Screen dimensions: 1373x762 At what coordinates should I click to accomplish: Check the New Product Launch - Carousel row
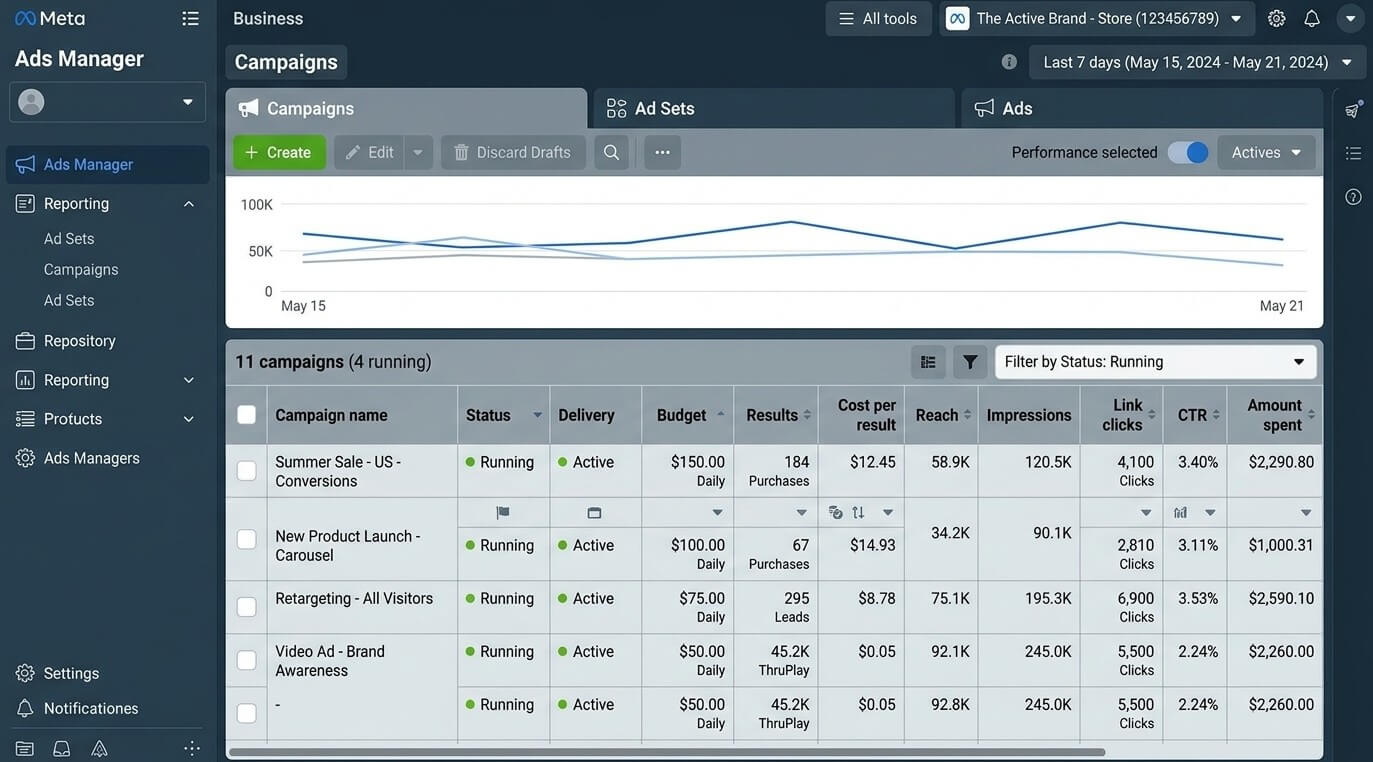(246, 539)
